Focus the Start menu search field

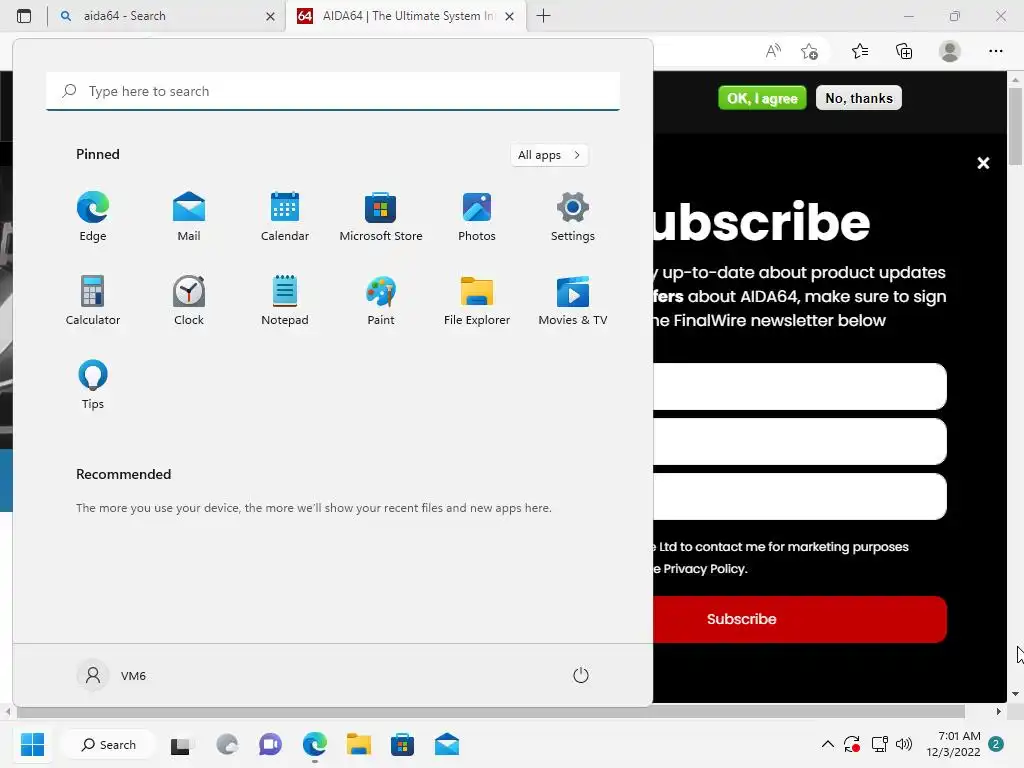pyautogui.click(x=333, y=91)
